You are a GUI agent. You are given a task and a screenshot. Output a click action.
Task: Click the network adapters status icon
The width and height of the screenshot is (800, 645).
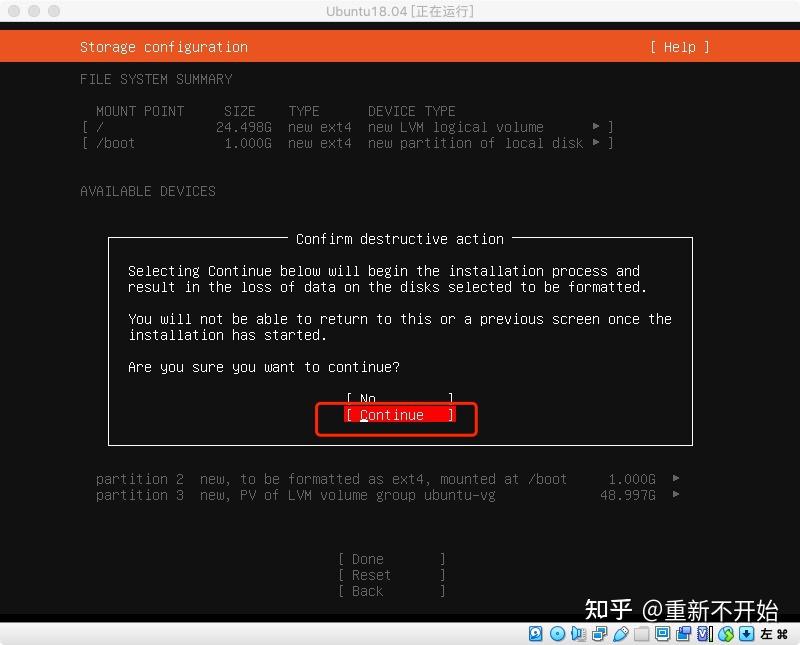[x=599, y=634]
